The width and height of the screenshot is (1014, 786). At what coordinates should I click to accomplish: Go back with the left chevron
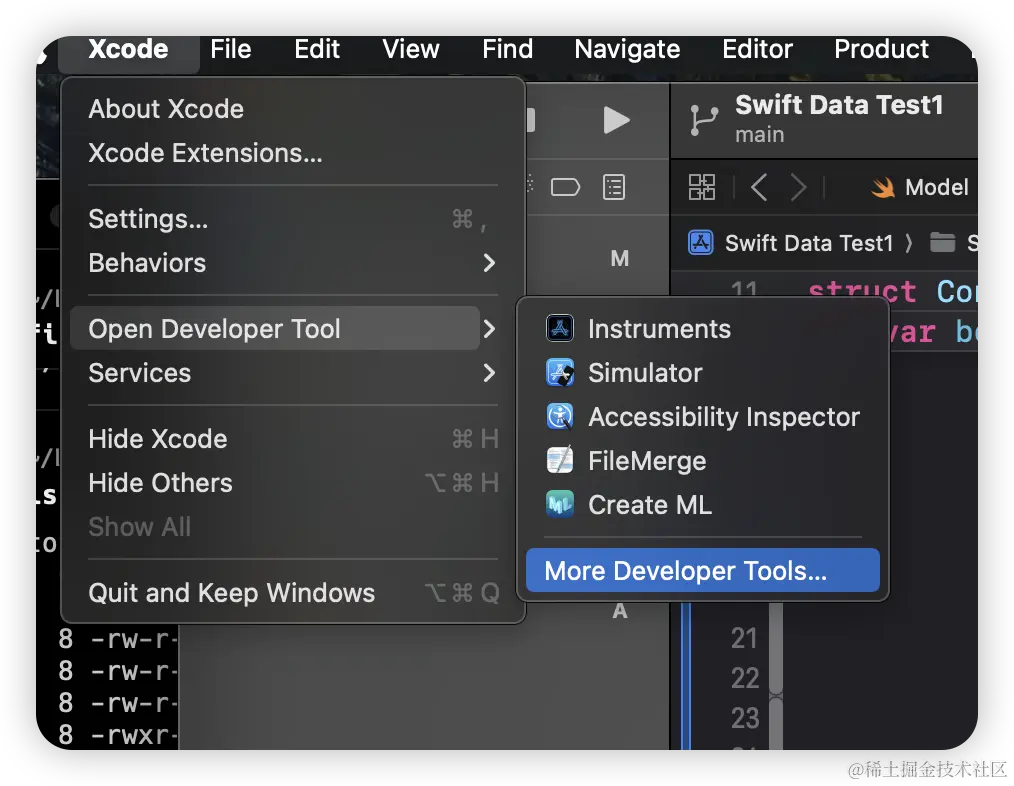[759, 188]
